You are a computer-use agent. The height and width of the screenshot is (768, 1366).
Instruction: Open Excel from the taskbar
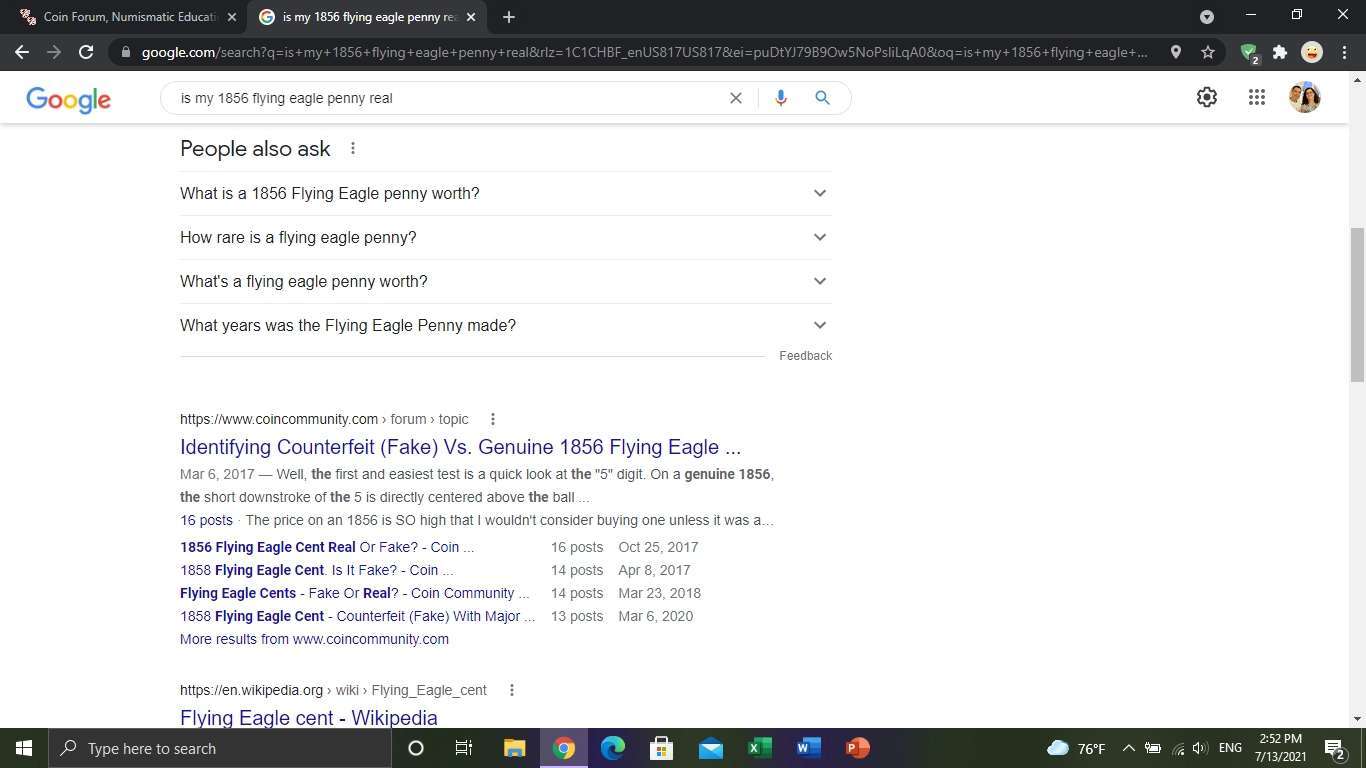(759, 748)
